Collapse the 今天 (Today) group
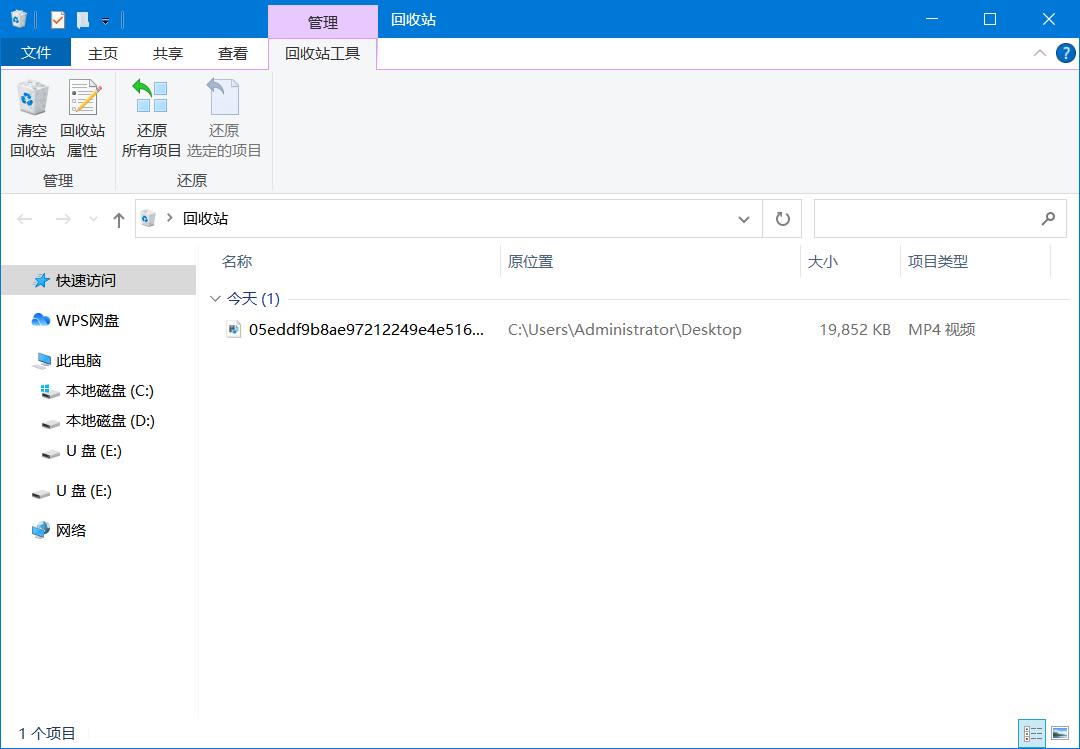This screenshot has height=749, width=1080. click(x=216, y=298)
